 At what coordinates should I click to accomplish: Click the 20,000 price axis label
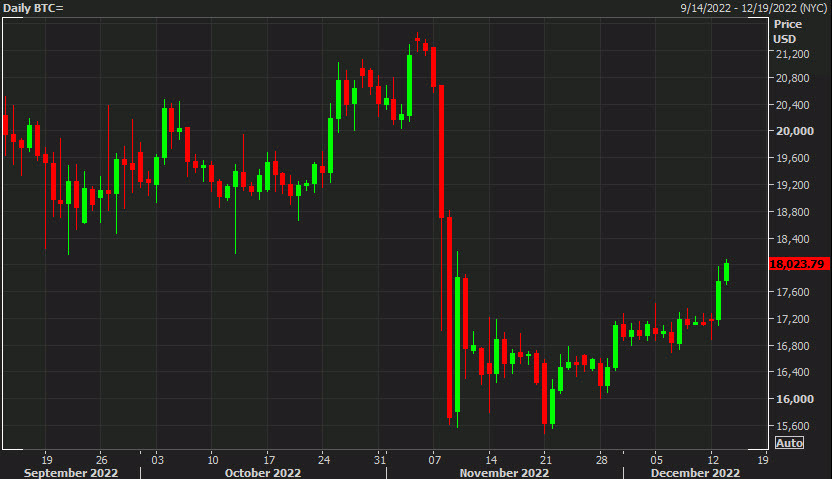point(794,131)
